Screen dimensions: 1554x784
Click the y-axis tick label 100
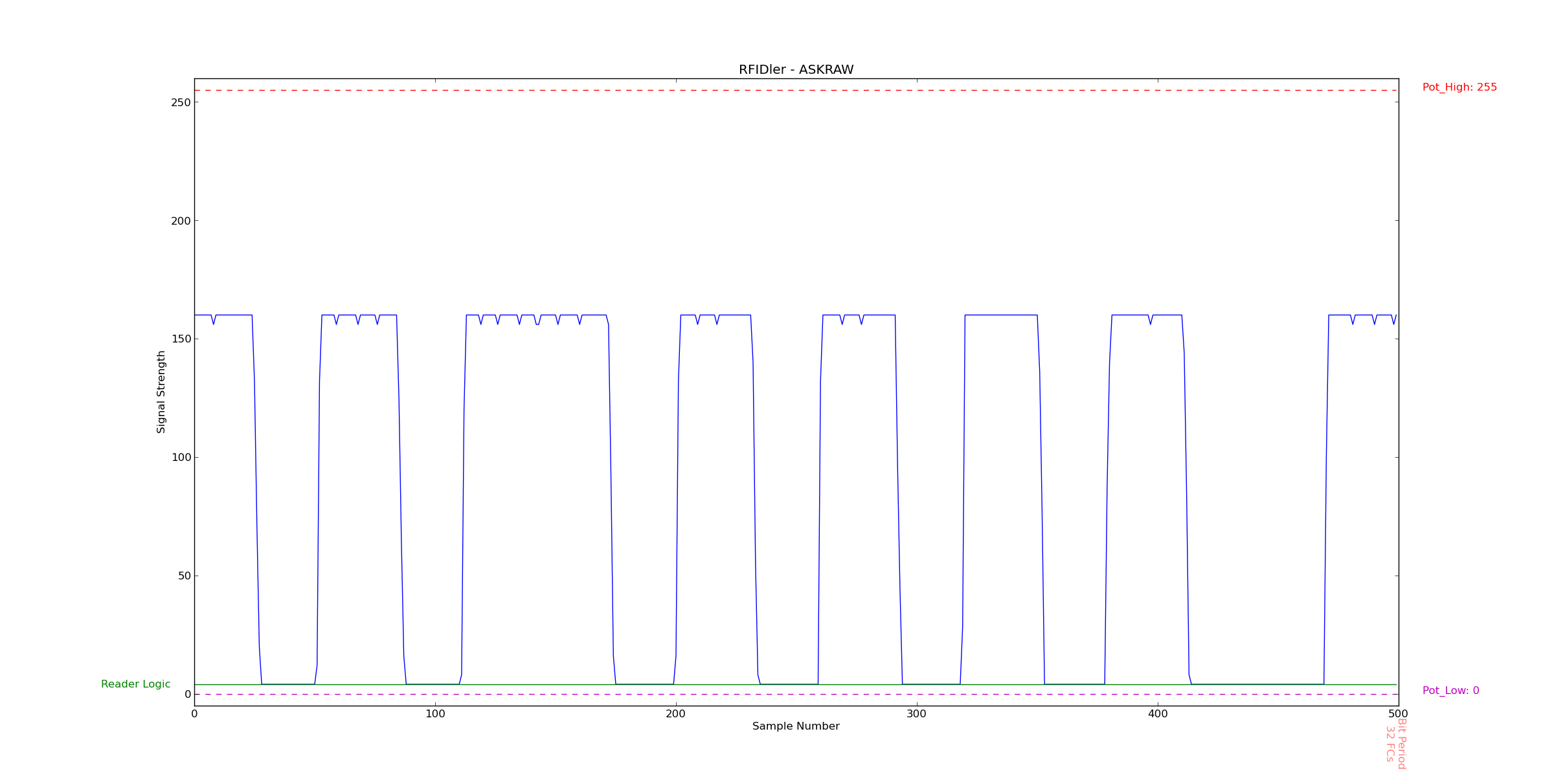pos(181,458)
